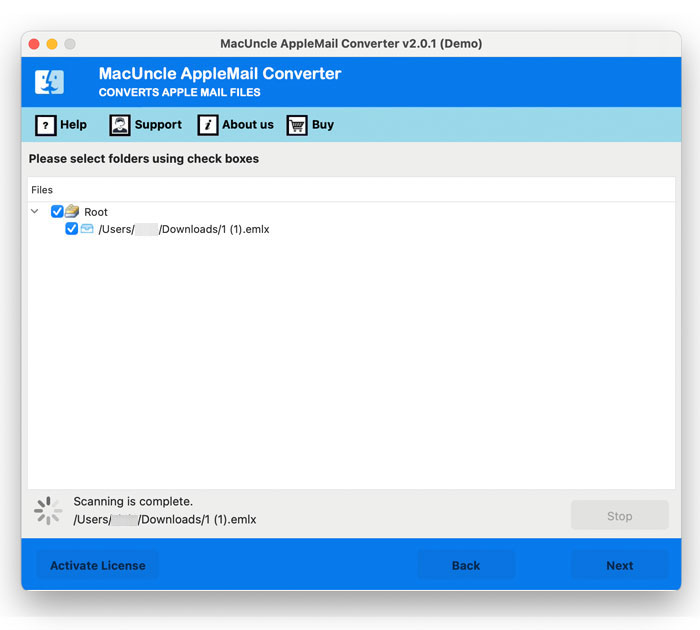700x630 pixels.
Task: Close the window with red button
Action: 34,44
